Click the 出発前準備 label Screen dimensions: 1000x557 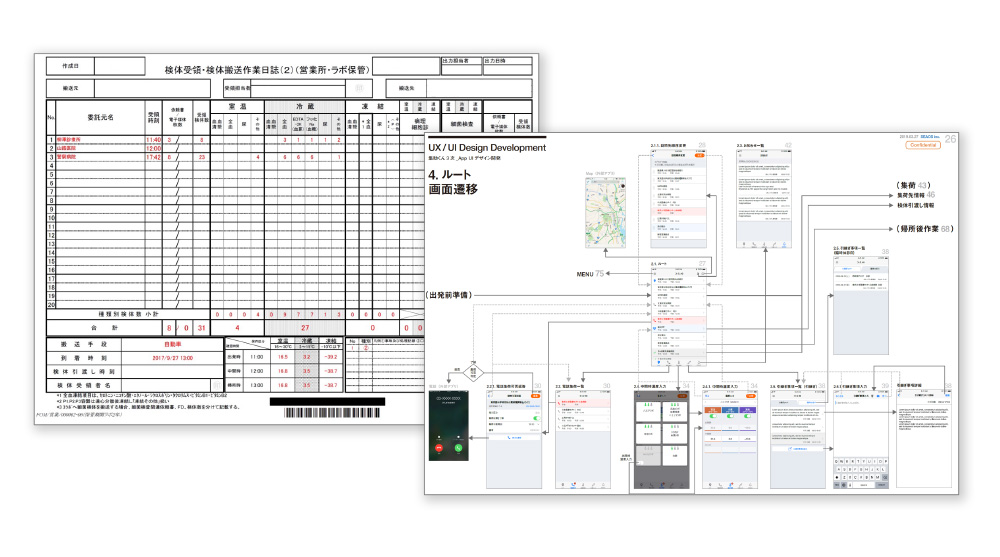point(450,296)
